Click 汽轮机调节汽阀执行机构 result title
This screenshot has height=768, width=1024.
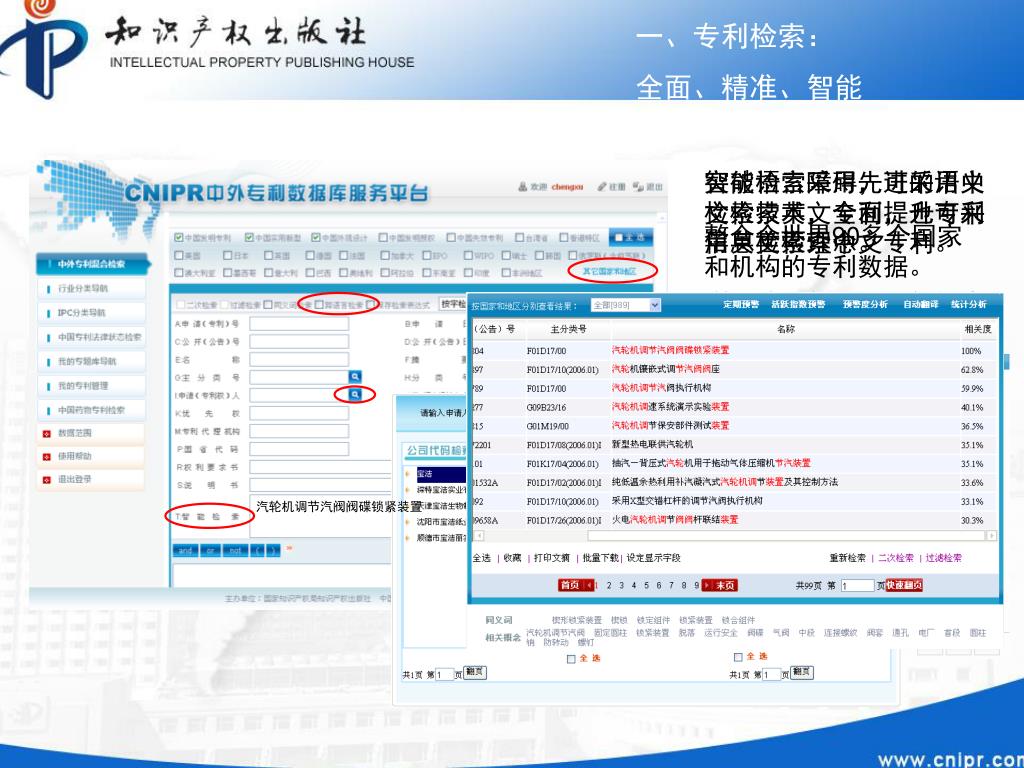pos(662,388)
